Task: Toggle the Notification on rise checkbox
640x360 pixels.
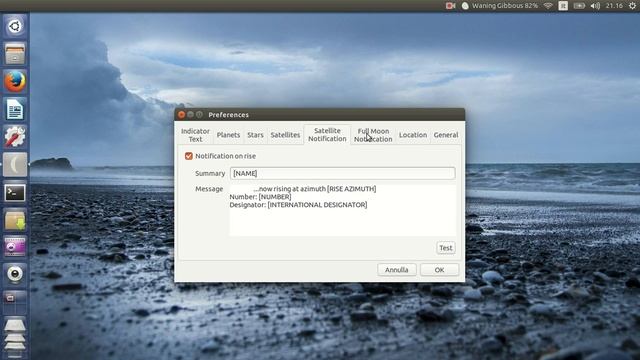Action: coord(189,156)
